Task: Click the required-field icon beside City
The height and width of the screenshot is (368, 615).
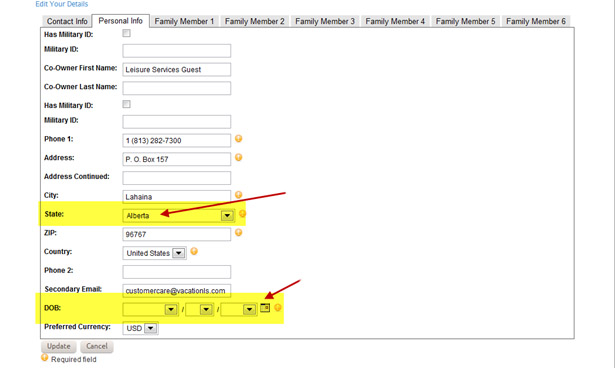Action: click(x=238, y=195)
